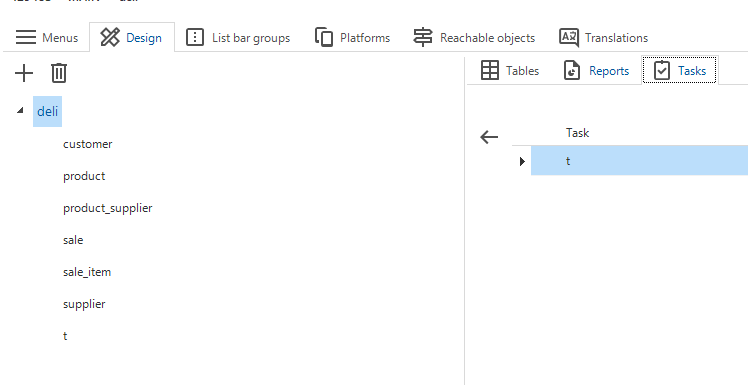
Task: Click the Platforms copy icon
Action: (x=324, y=37)
